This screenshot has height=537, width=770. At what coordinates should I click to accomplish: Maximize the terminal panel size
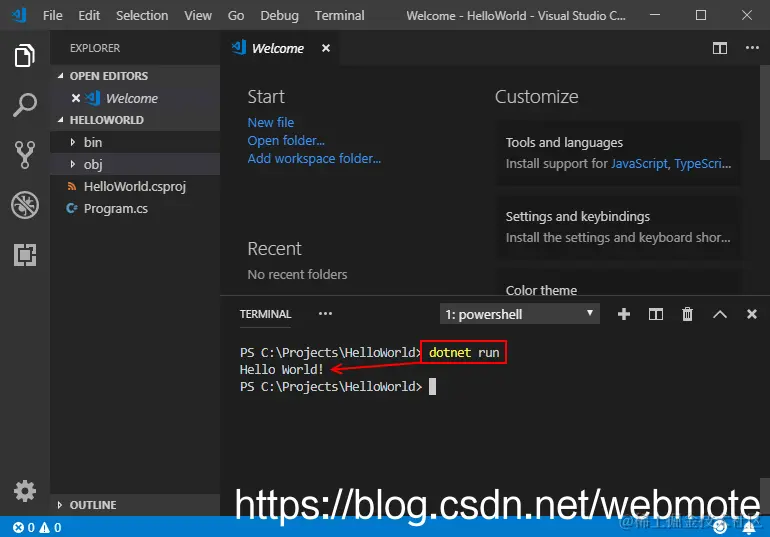[x=720, y=314]
